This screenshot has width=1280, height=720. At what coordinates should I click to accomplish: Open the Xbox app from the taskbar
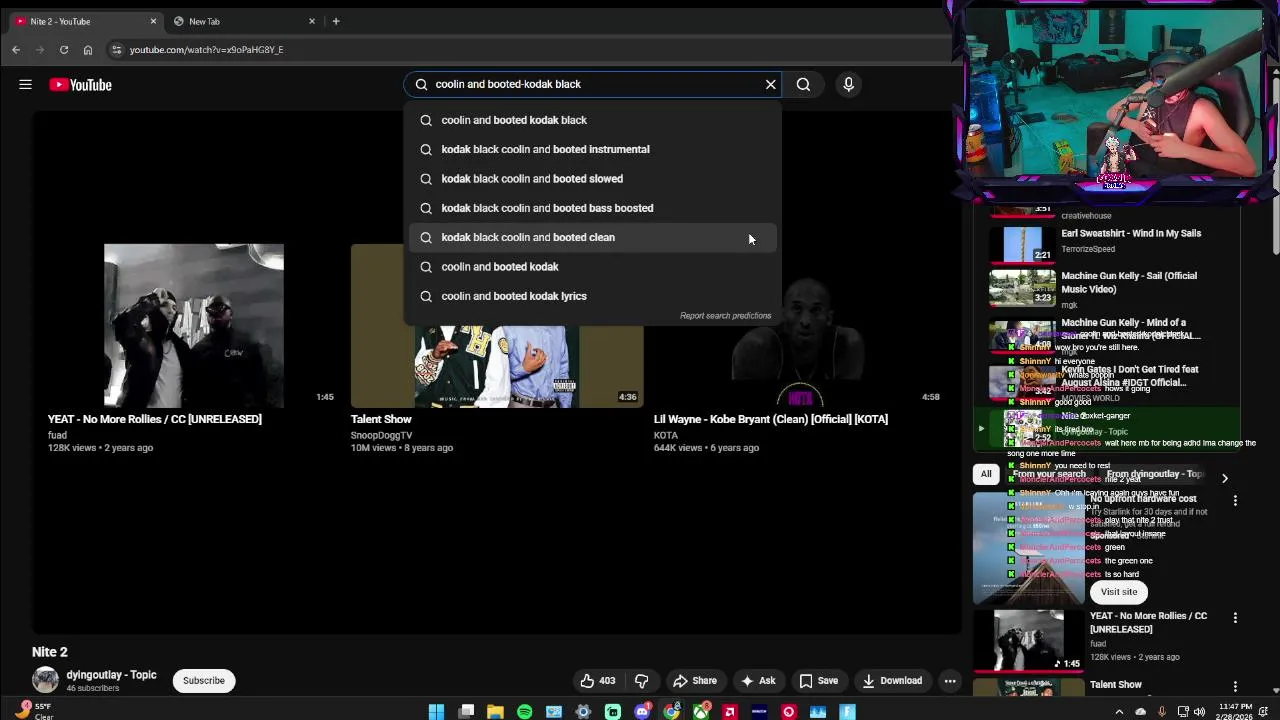(x=701, y=712)
